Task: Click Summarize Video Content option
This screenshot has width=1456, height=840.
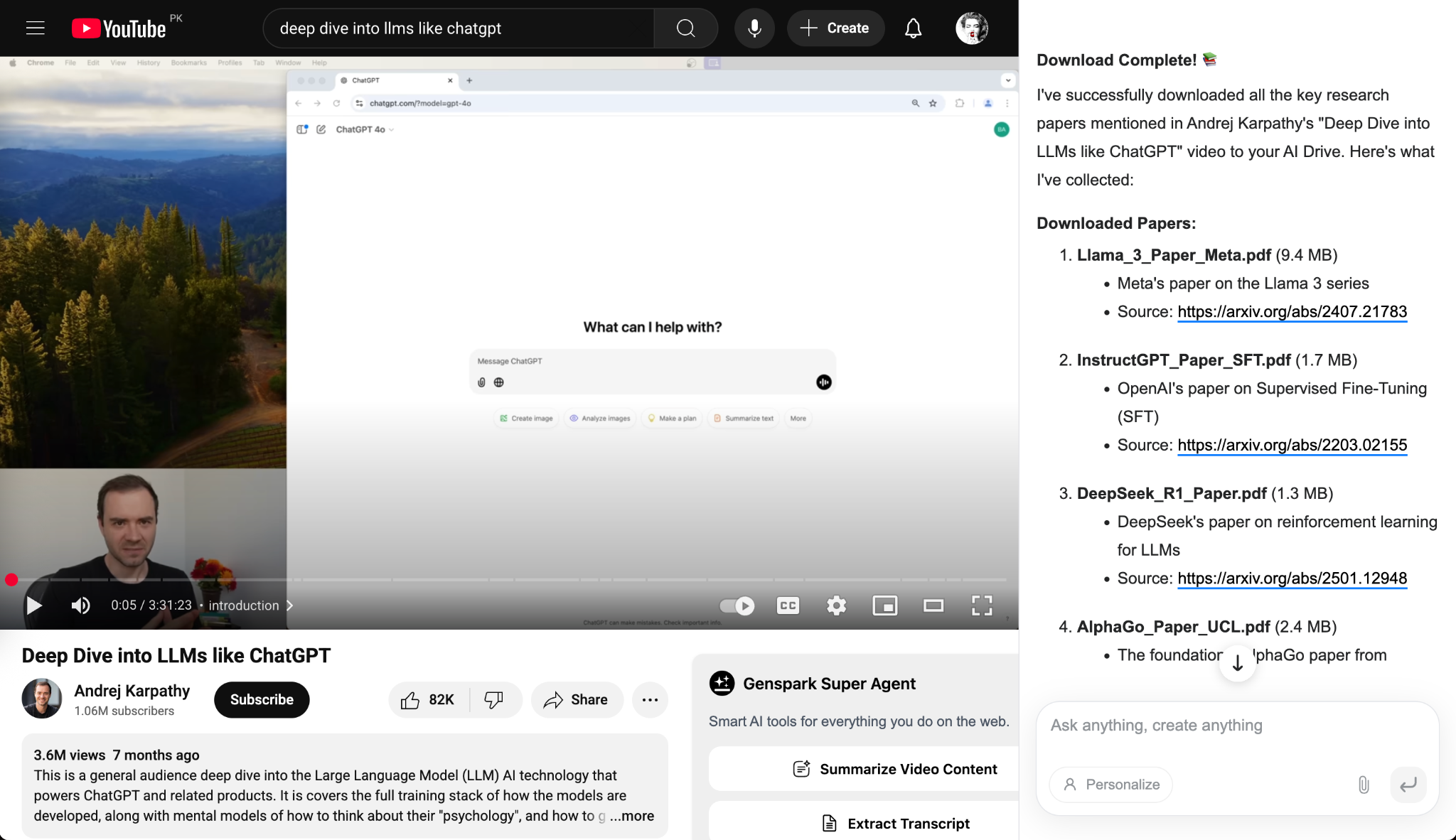Action: tap(894, 769)
